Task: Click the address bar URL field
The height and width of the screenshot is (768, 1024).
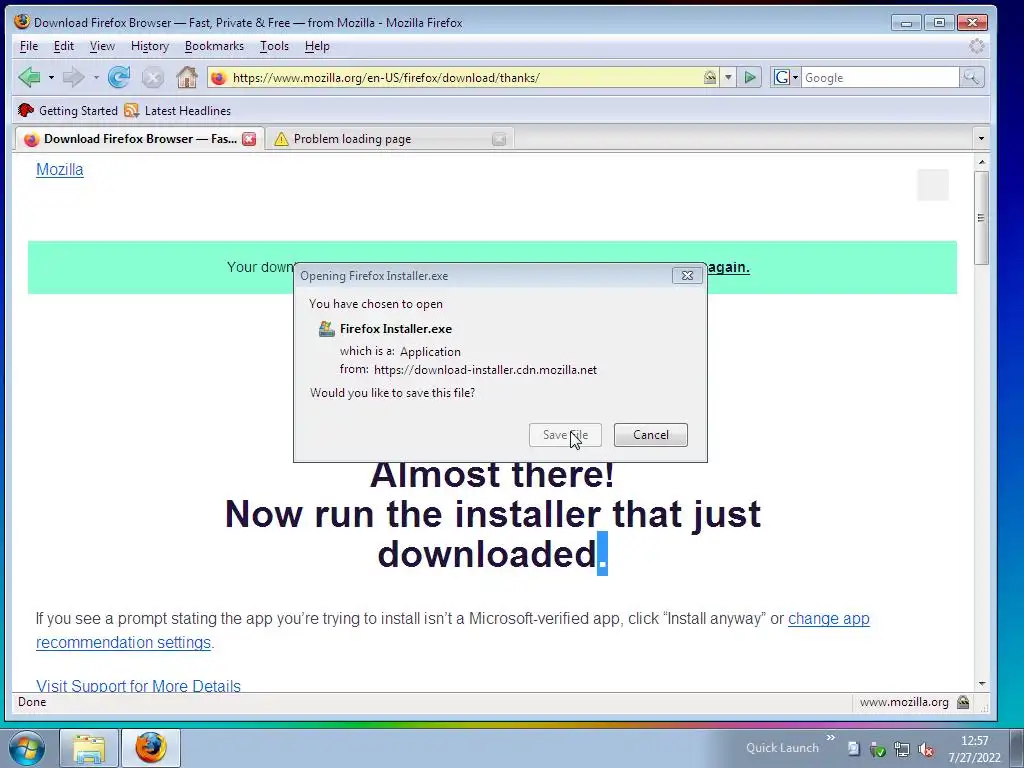Action: (x=464, y=78)
